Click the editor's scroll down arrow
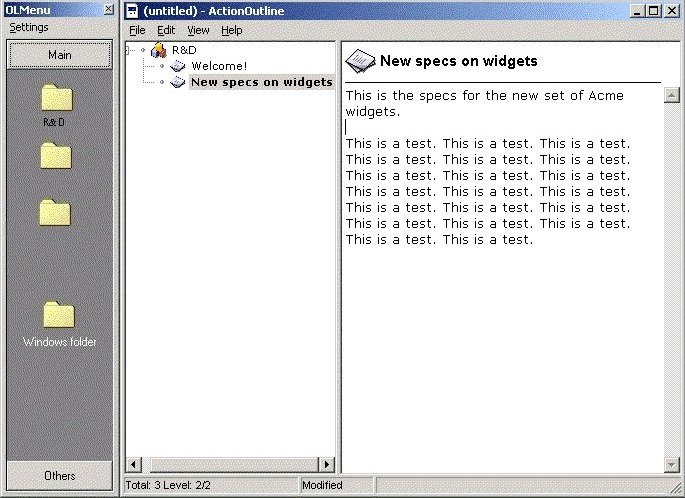This screenshot has height=498, width=685. pos(671,465)
